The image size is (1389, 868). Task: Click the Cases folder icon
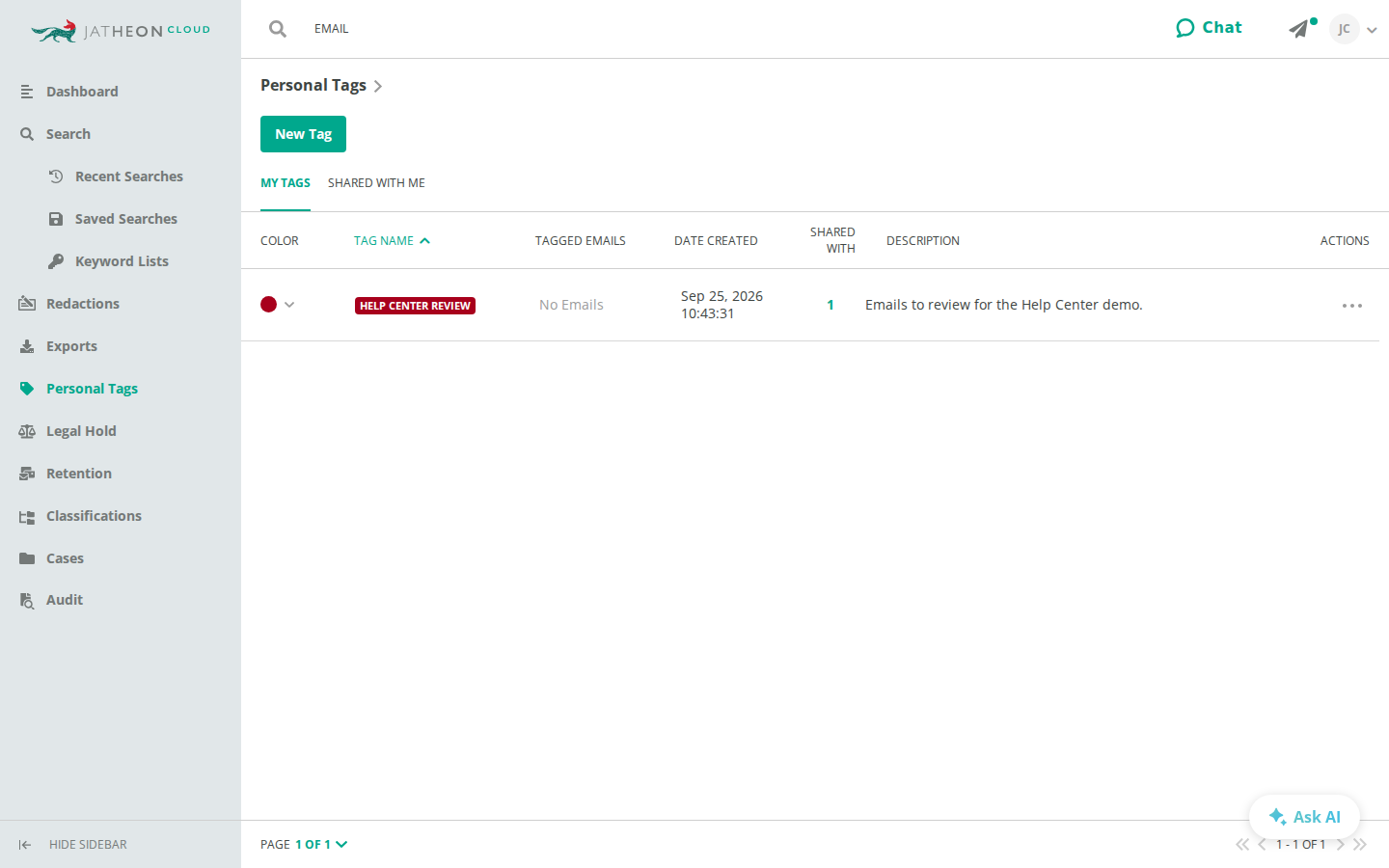click(x=27, y=558)
